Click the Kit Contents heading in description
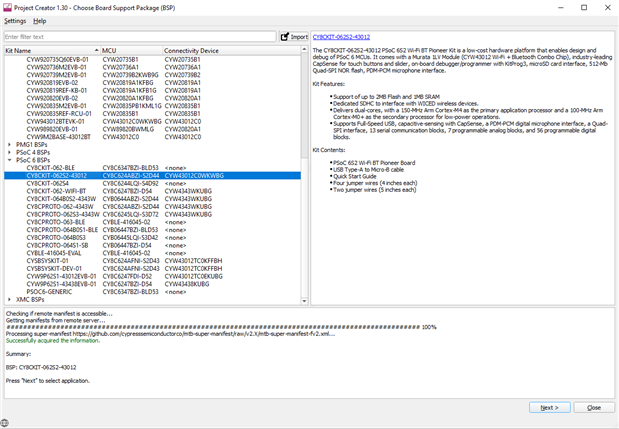619x429 pixels. [329, 150]
